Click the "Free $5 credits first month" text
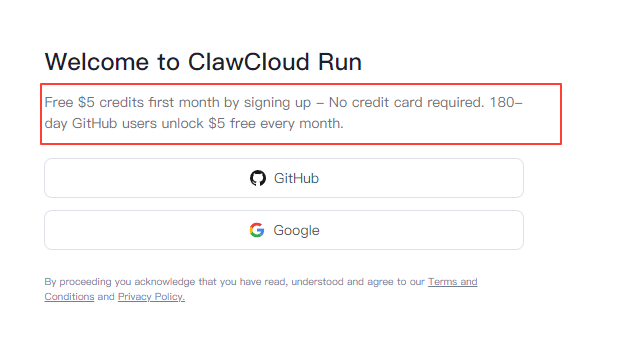 click(132, 102)
